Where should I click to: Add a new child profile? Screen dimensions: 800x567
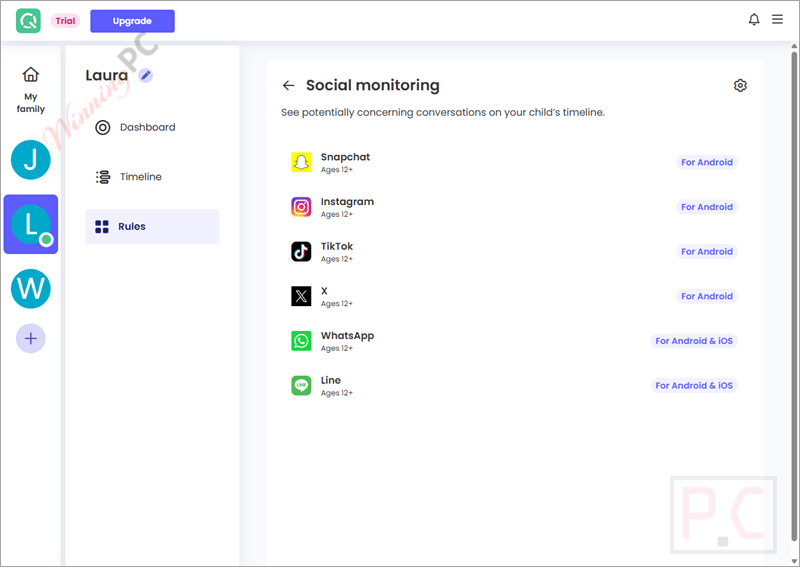pos(31,338)
